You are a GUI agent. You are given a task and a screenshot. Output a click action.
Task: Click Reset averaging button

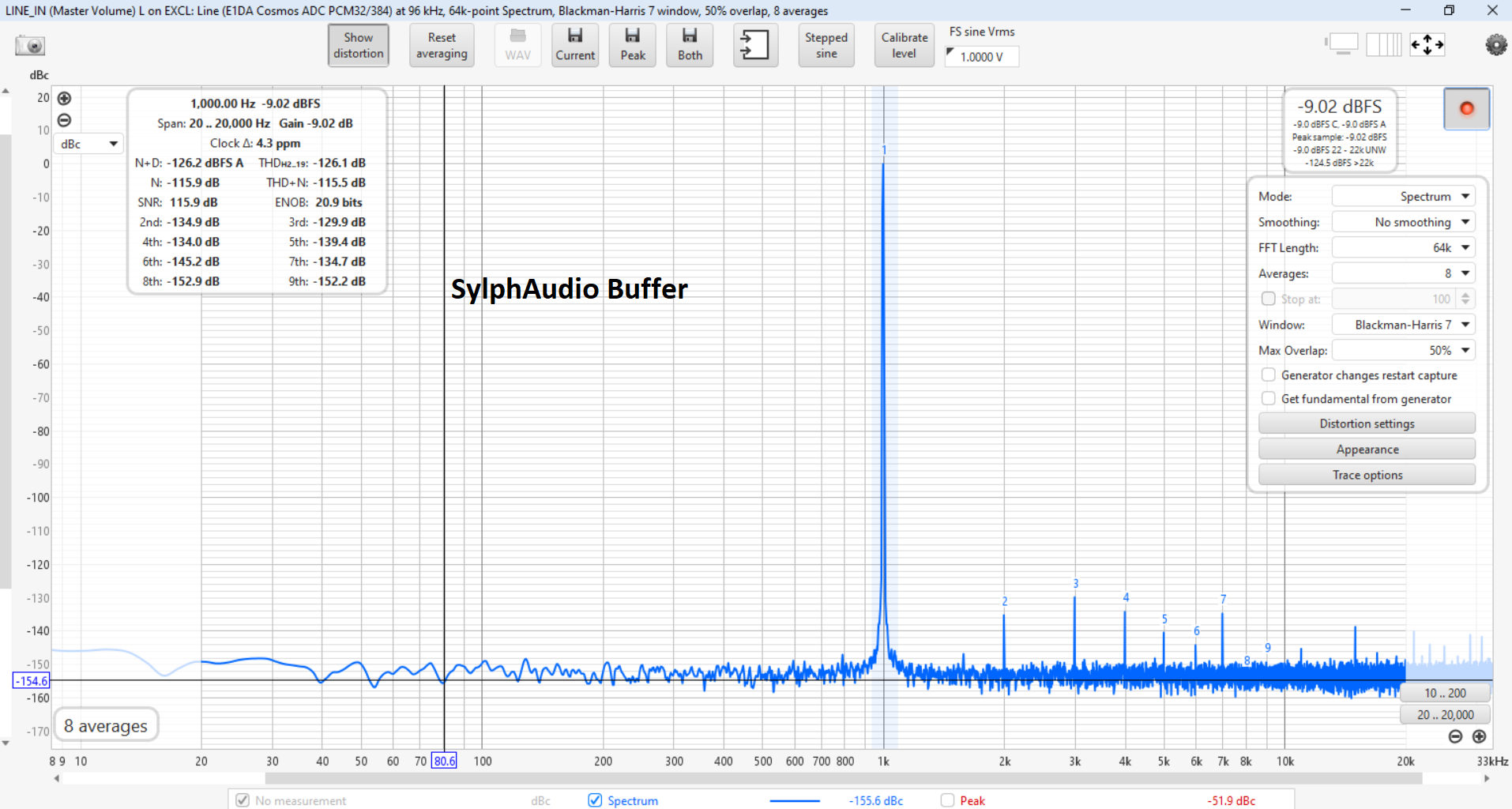click(x=442, y=45)
